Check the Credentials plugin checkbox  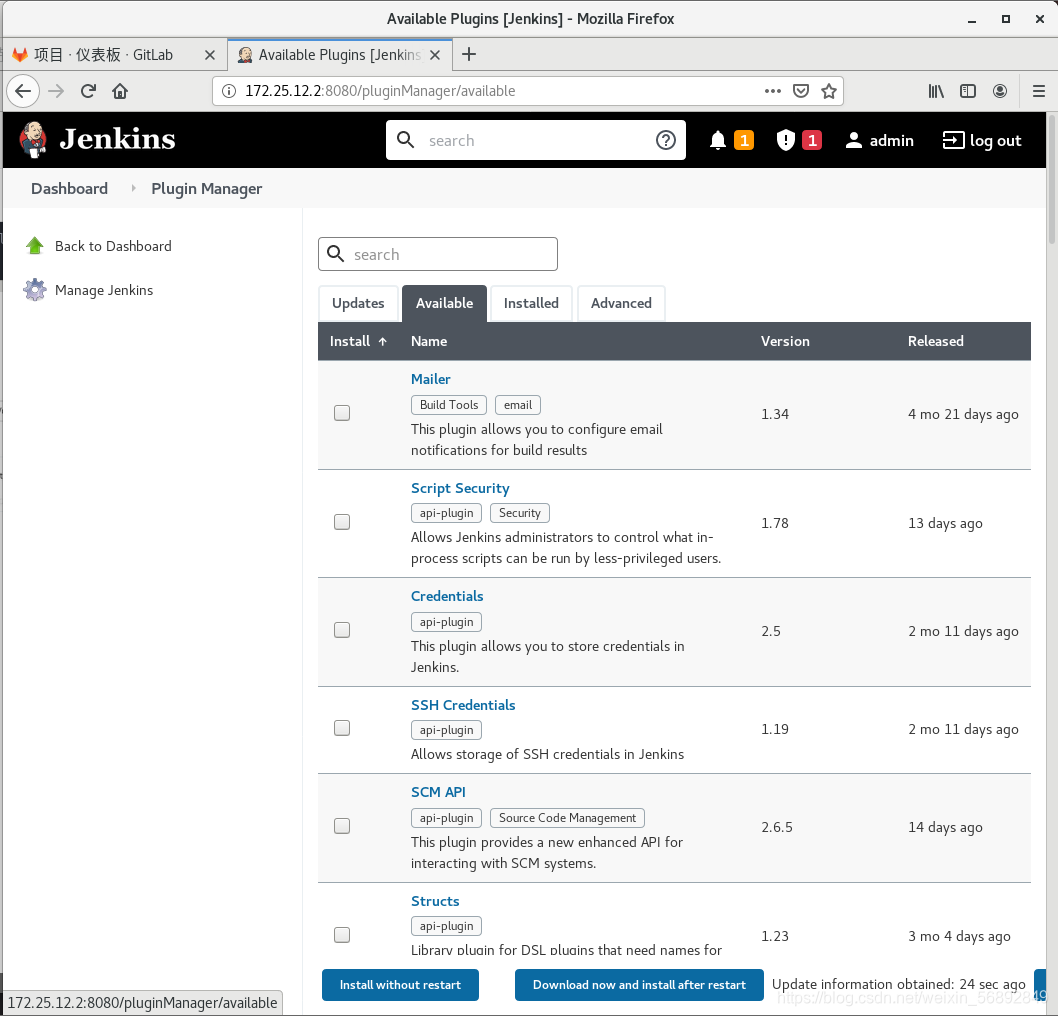342,630
